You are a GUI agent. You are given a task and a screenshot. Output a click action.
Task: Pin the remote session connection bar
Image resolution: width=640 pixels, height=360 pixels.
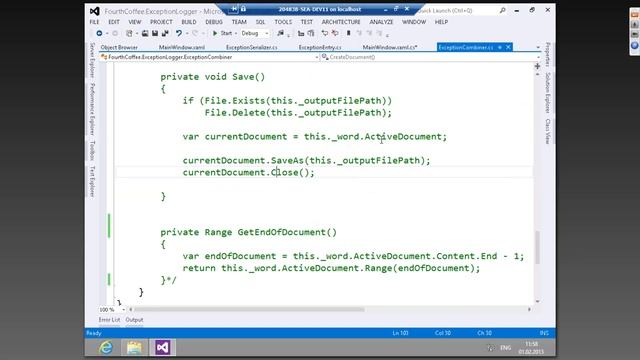(x=234, y=9)
